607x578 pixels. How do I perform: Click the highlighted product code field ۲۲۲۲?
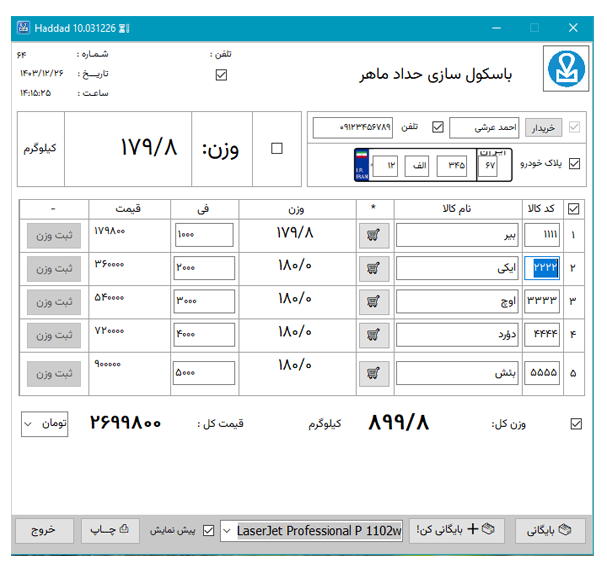pyautogui.click(x=542, y=268)
